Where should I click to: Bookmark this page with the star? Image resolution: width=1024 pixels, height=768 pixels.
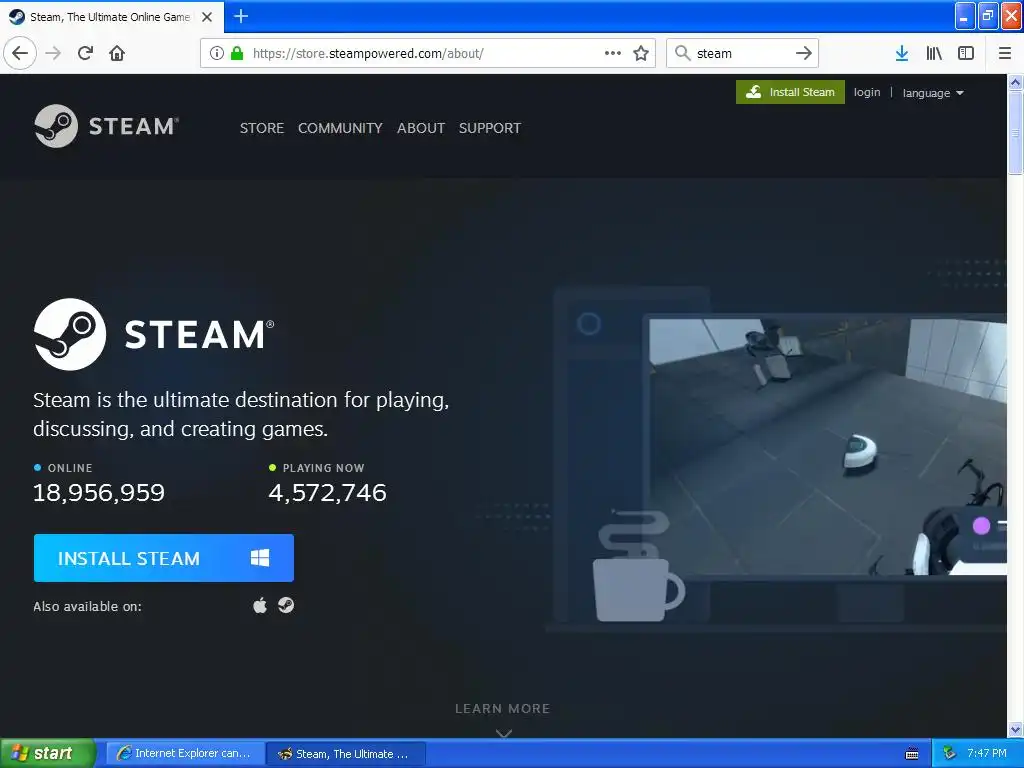641,53
